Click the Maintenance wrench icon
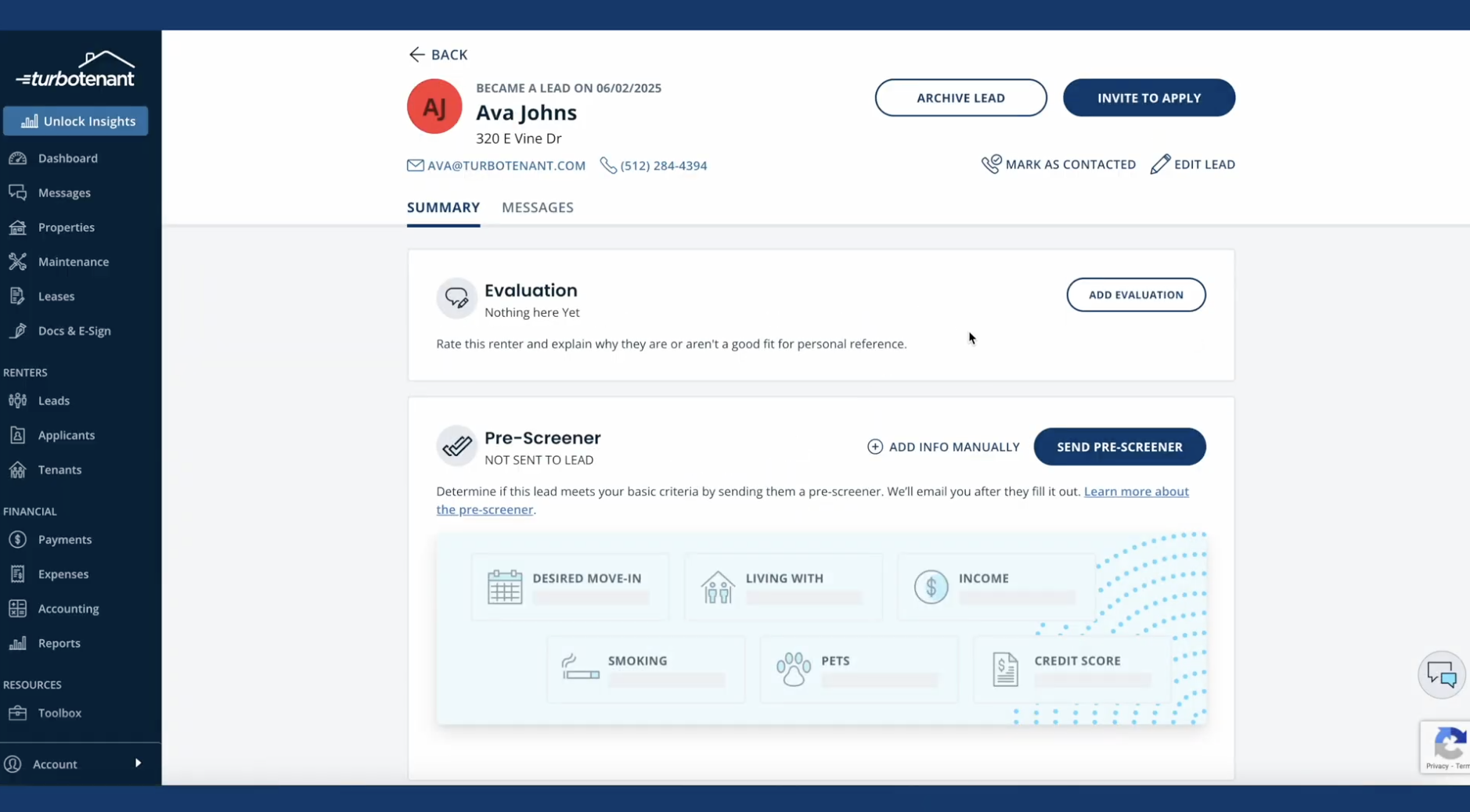1470x812 pixels. [x=18, y=261]
